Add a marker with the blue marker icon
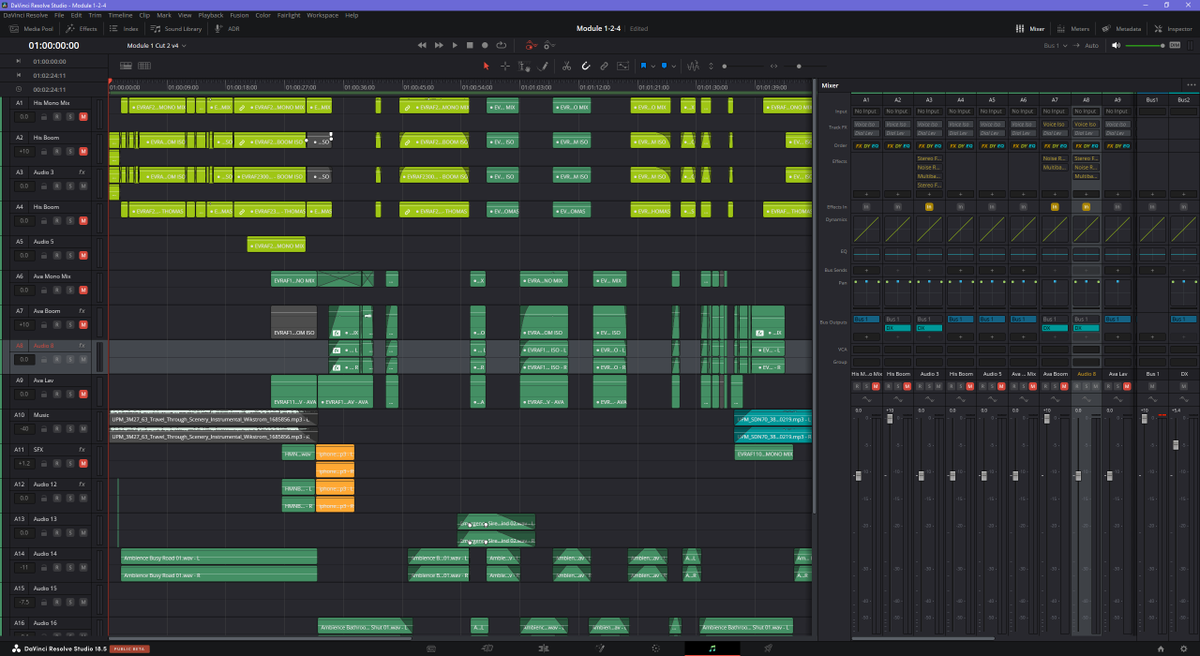Image resolution: width=1200 pixels, height=656 pixels. tap(663, 66)
